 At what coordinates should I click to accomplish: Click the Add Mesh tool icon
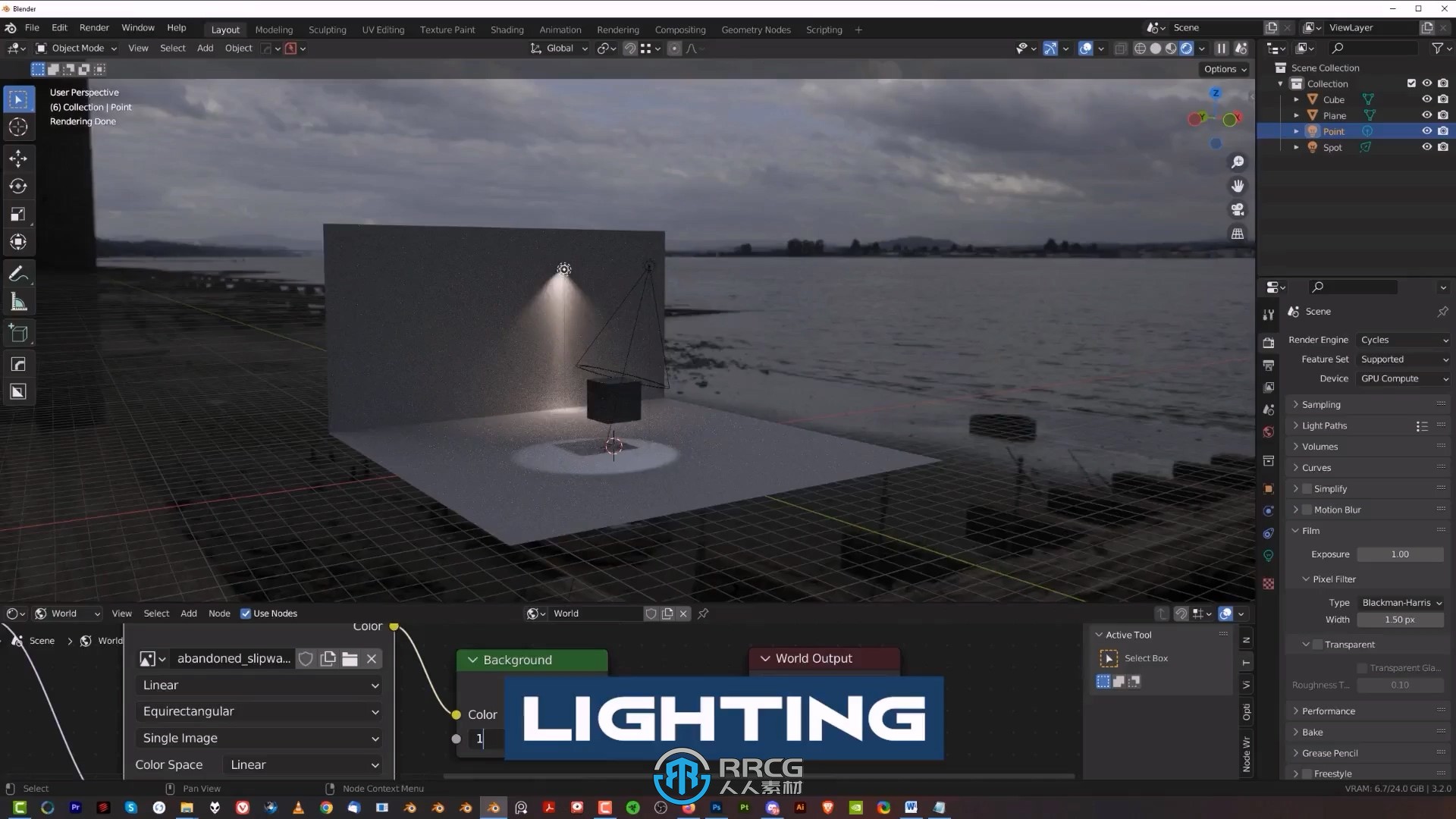(x=17, y=333)
